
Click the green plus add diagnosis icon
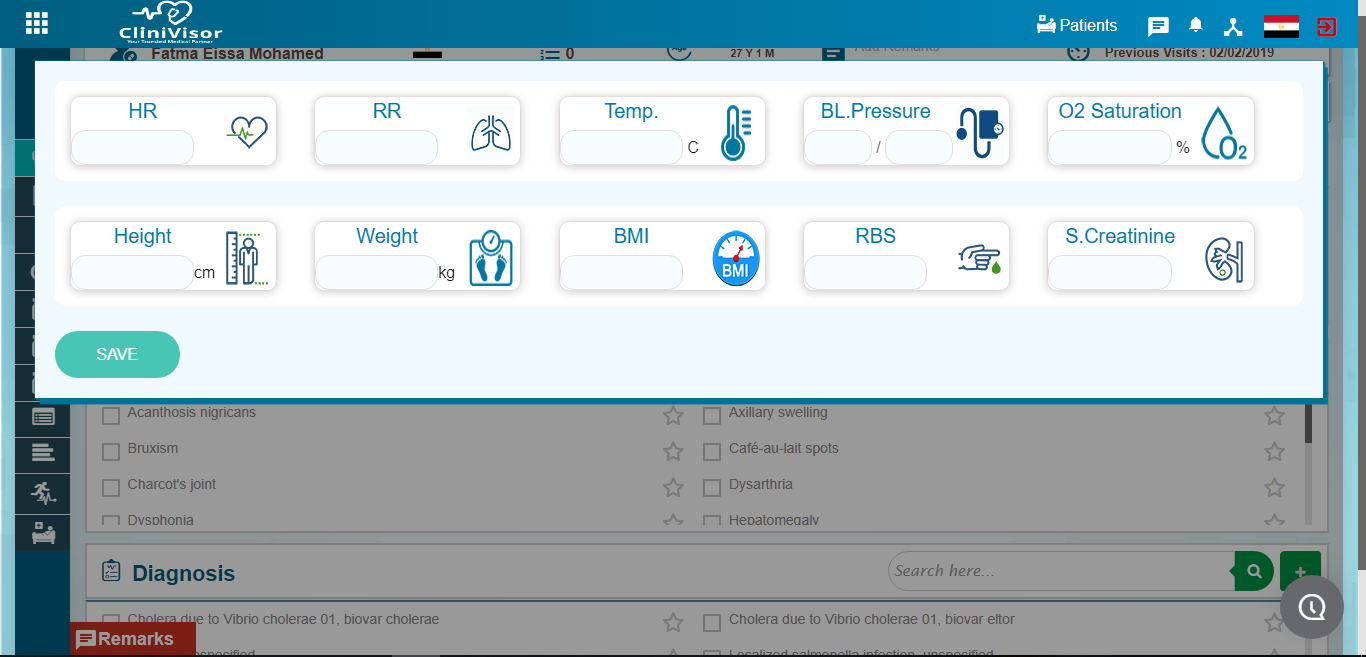1300,571
